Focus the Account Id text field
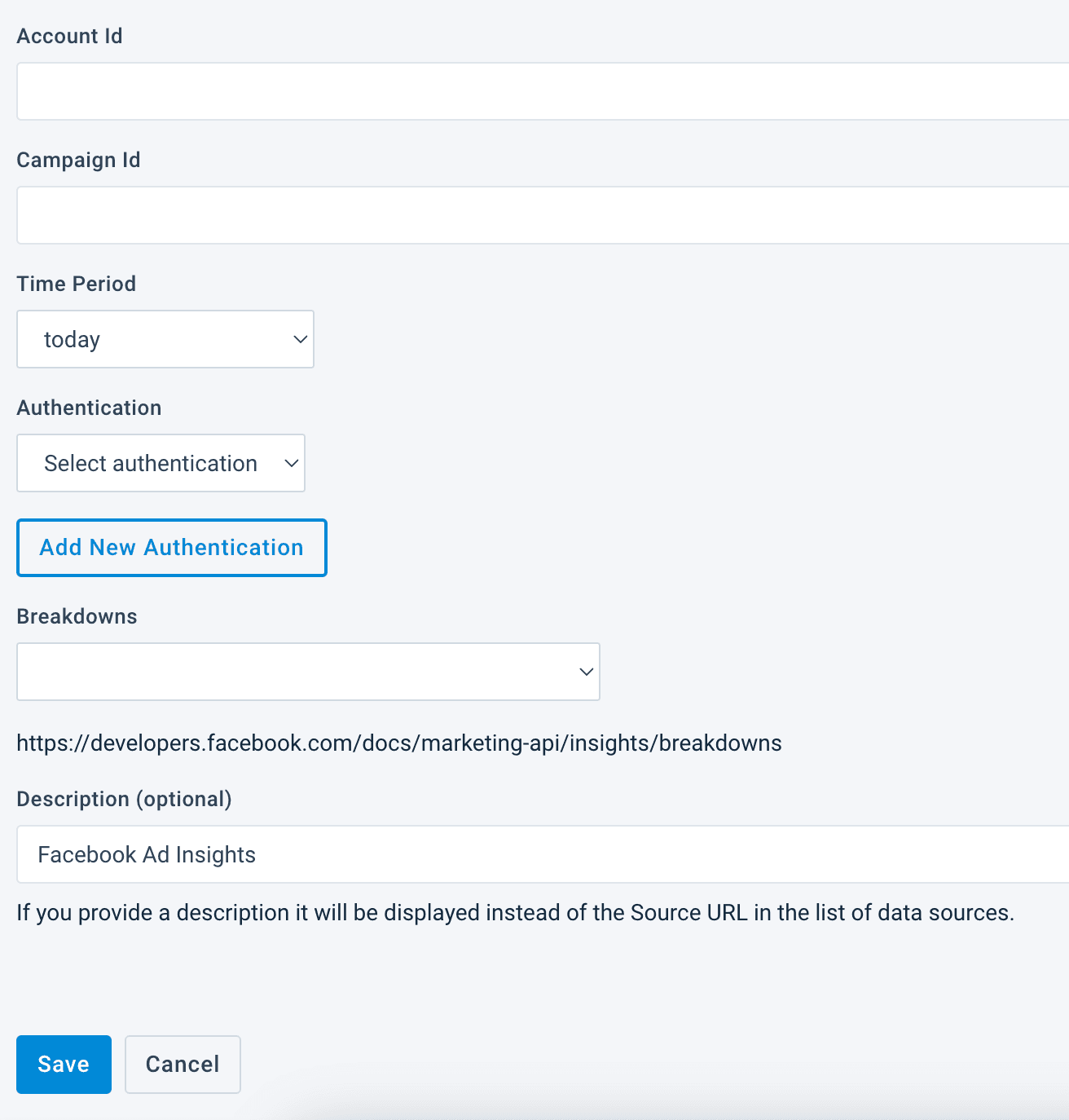 point(543,91)
